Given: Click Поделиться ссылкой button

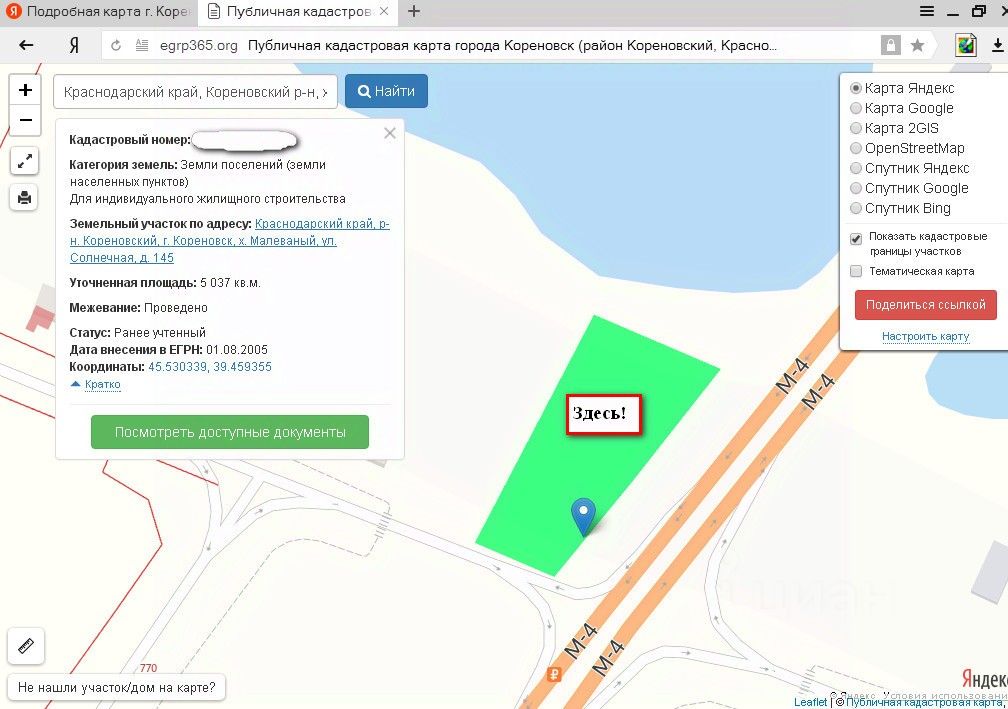Looking at the screenshot, I should [925, 305].
